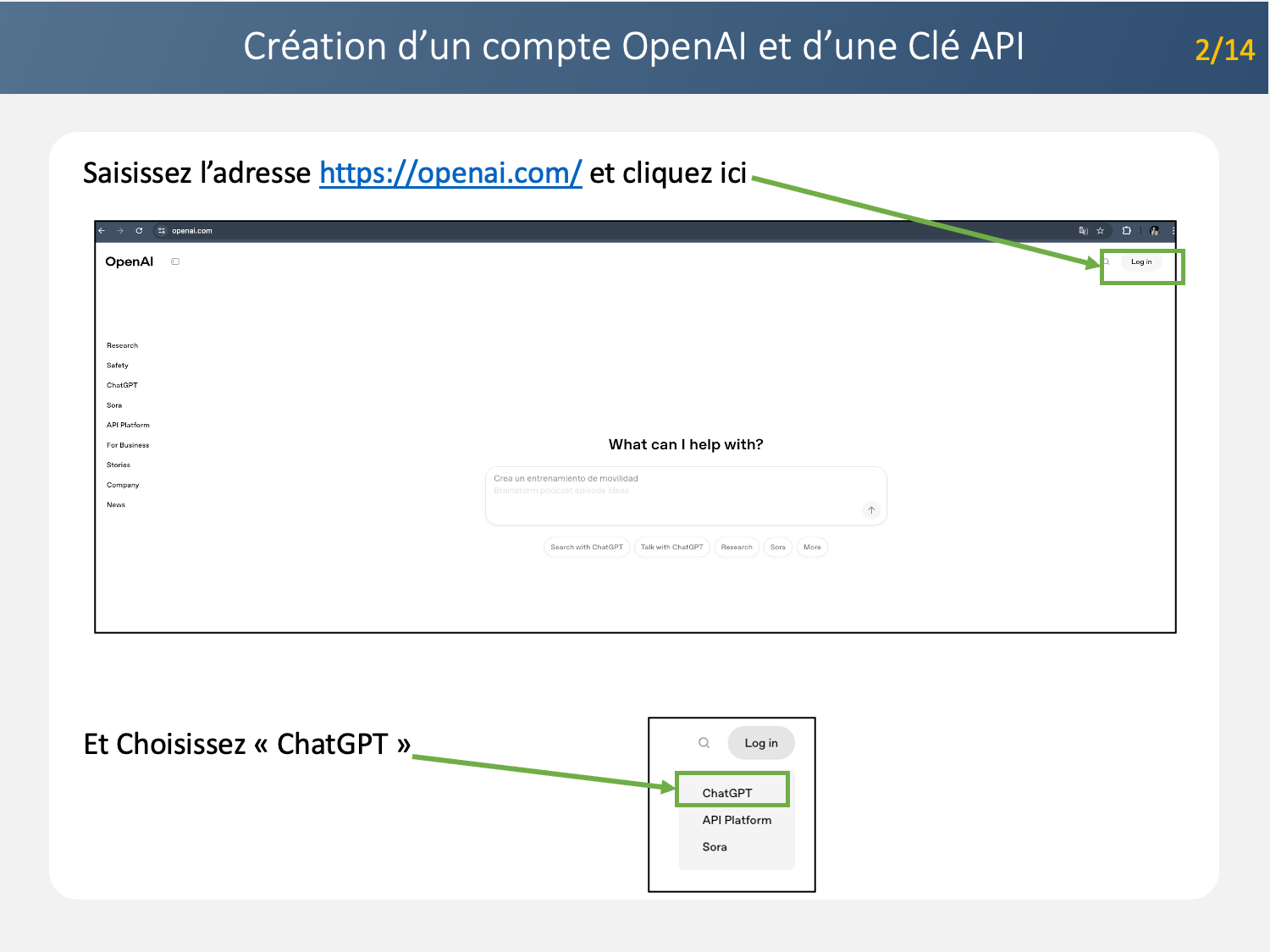Image resolution: width=1270 pixels, height=952 pixels.
Task: Click the bookmark star icon in address bar
Action: coord(1100,230)
